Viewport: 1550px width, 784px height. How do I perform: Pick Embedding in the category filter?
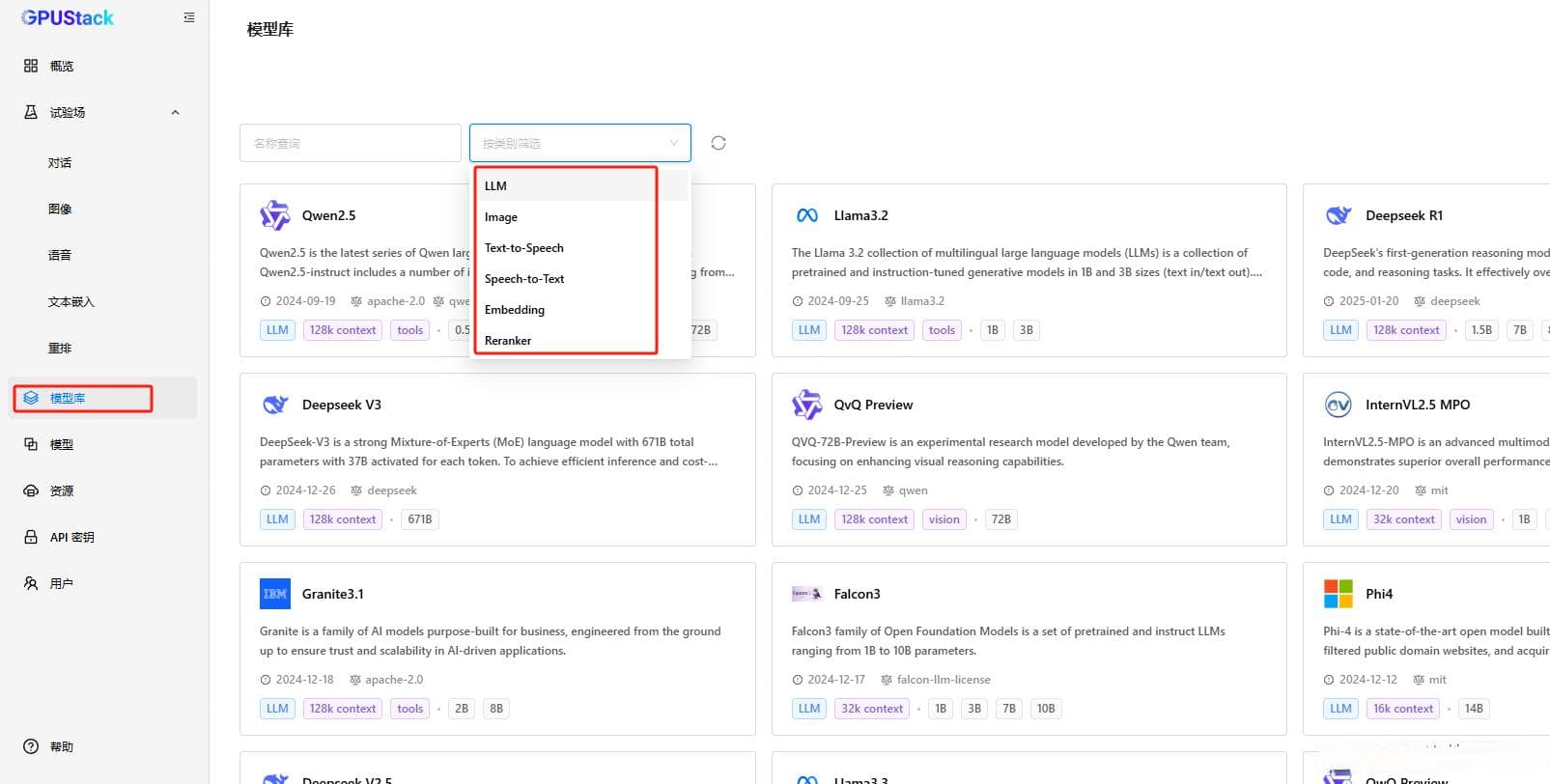pyautogui.click(x=580, y=309)
